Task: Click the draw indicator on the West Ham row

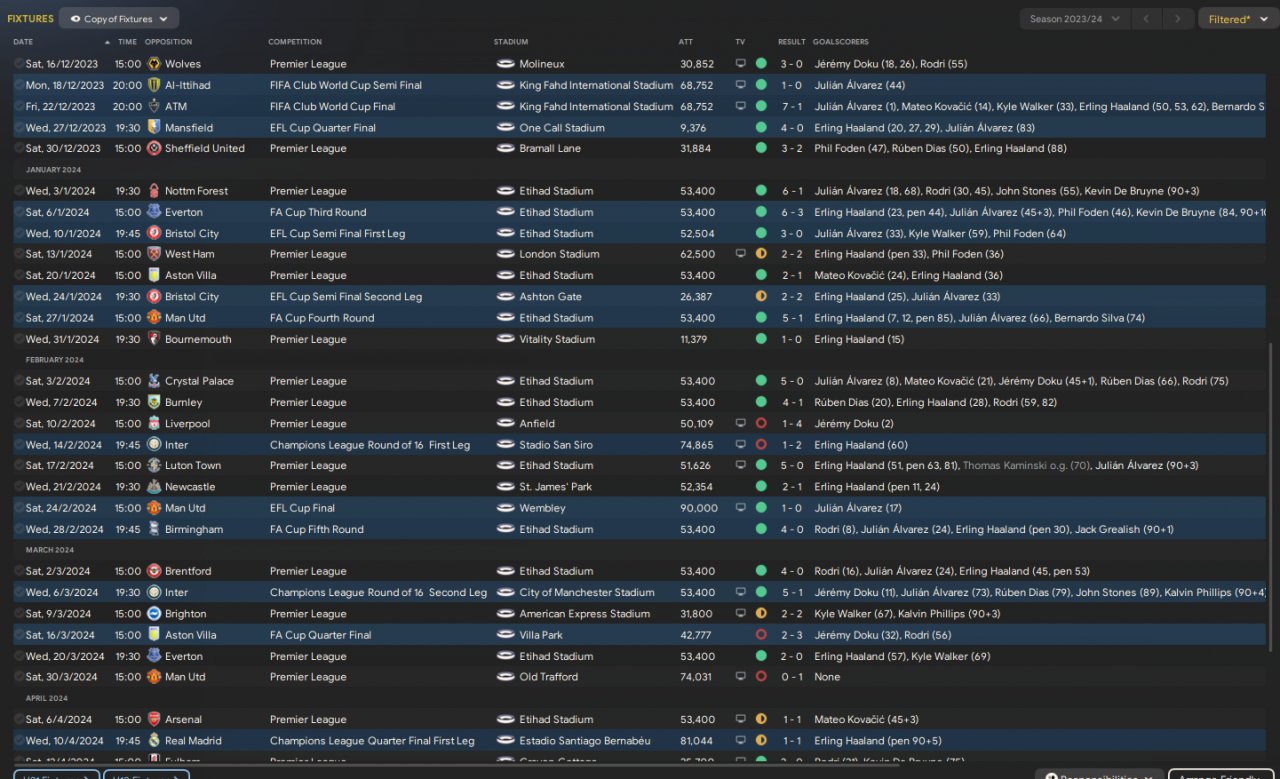Action: tap(761, 254)
